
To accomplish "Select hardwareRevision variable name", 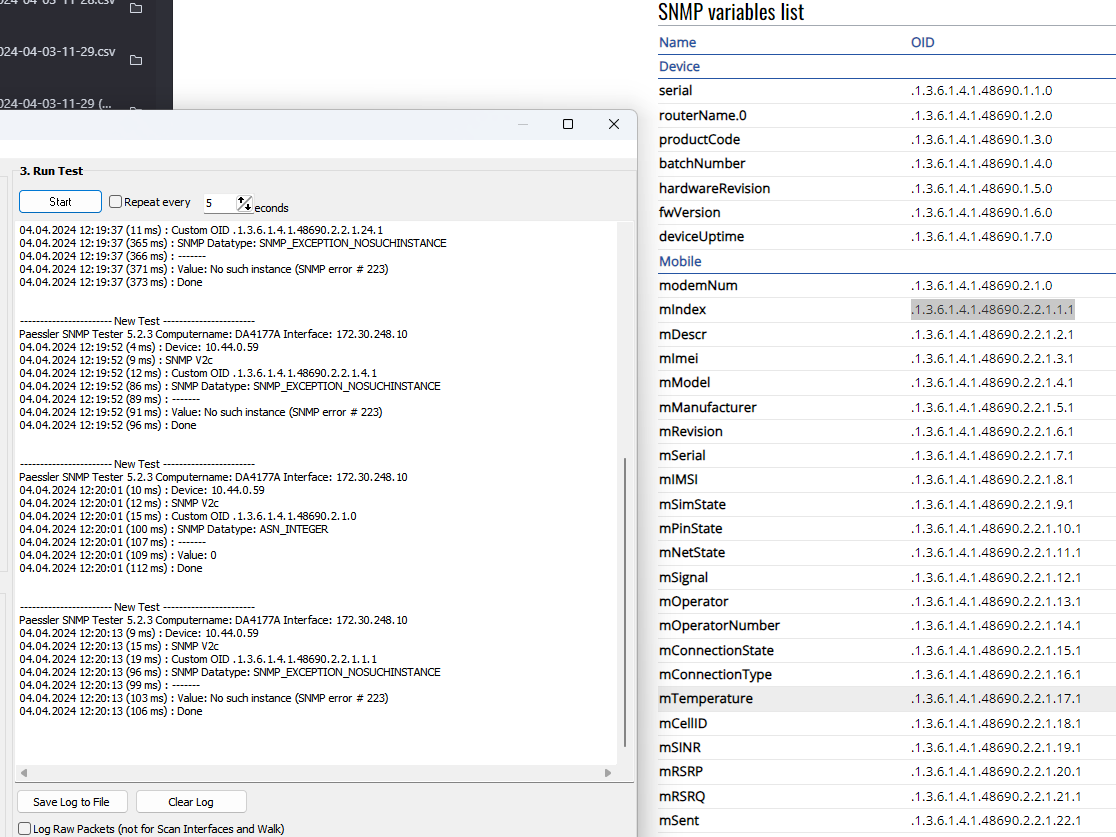I will point(715,189).
